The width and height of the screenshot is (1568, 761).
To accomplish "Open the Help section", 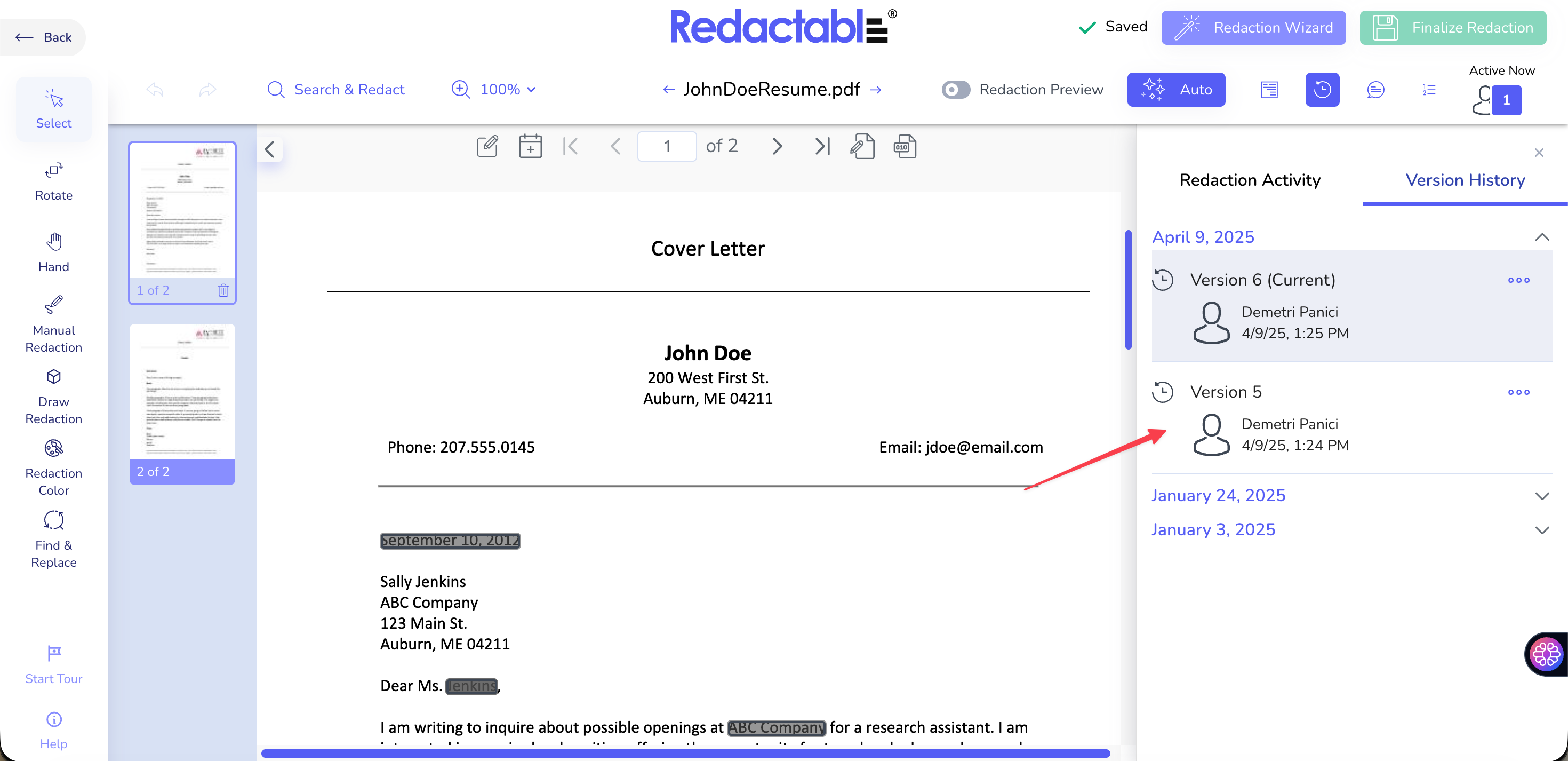I will [x=53, y=730].
